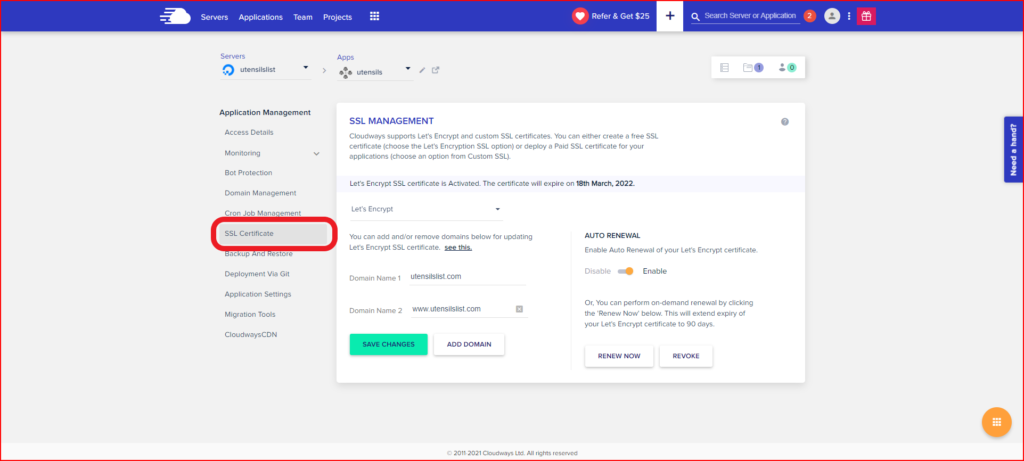
Task: Open Cron Job Management section
Action: [x=263, y=214]
